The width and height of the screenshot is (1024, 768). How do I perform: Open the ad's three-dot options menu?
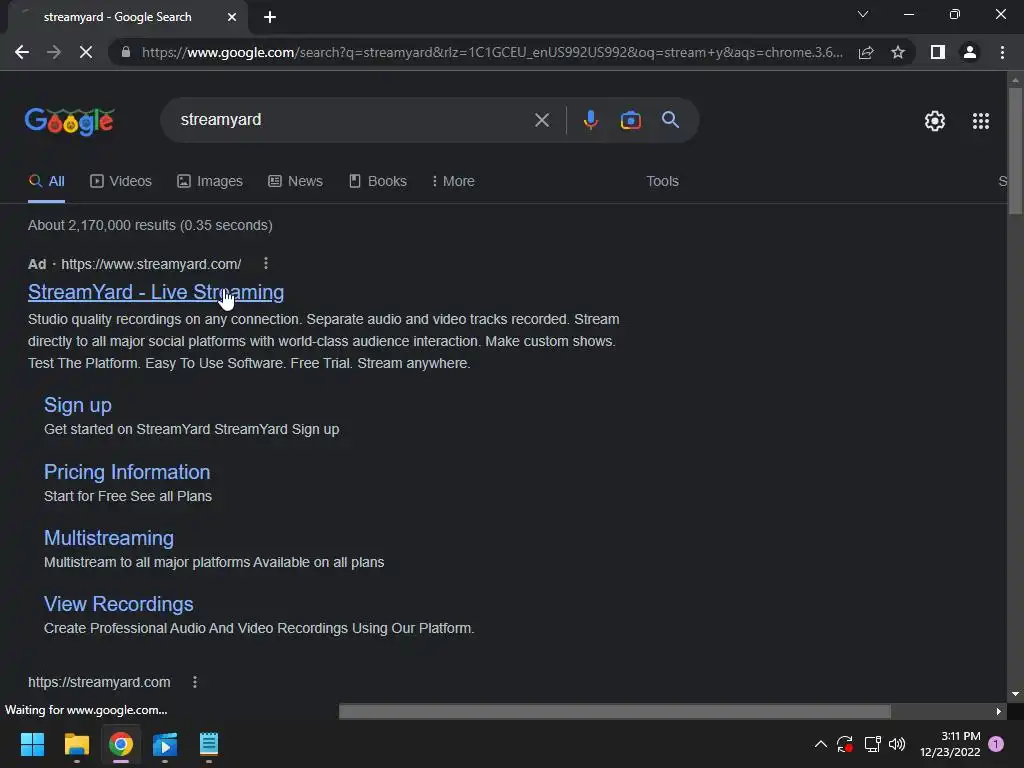click(x=265, y=263)
